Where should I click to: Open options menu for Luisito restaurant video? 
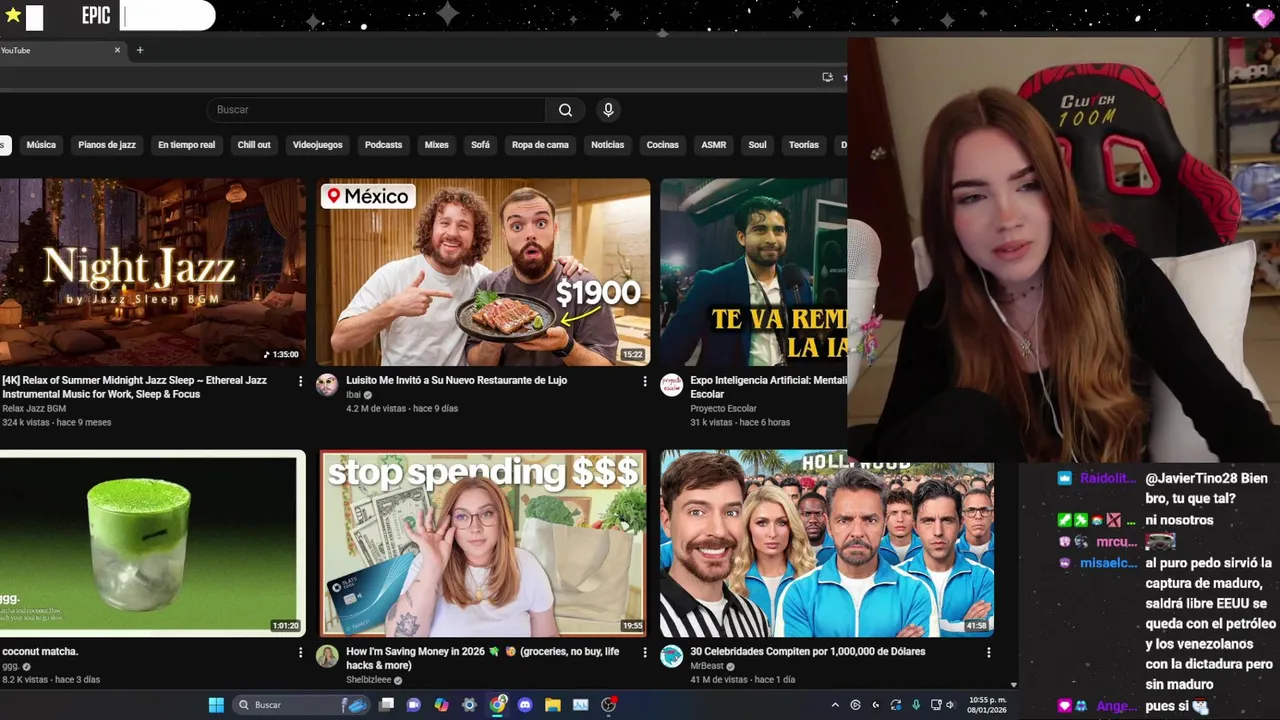644,381
